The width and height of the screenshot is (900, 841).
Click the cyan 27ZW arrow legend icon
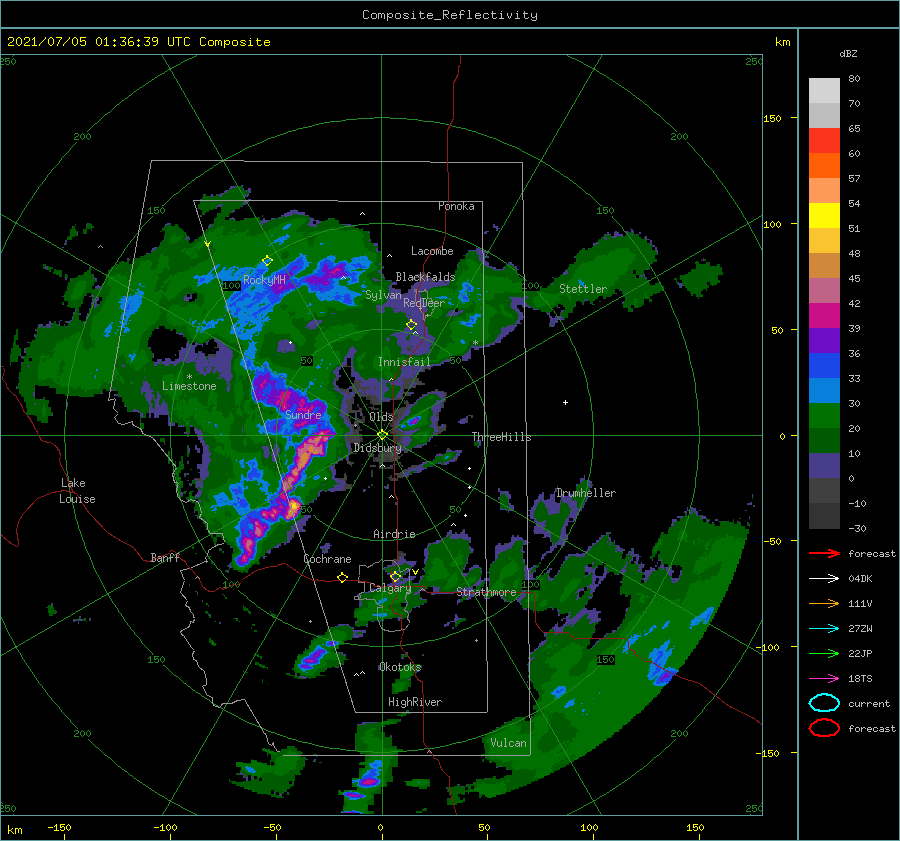[x=824, y=629]
